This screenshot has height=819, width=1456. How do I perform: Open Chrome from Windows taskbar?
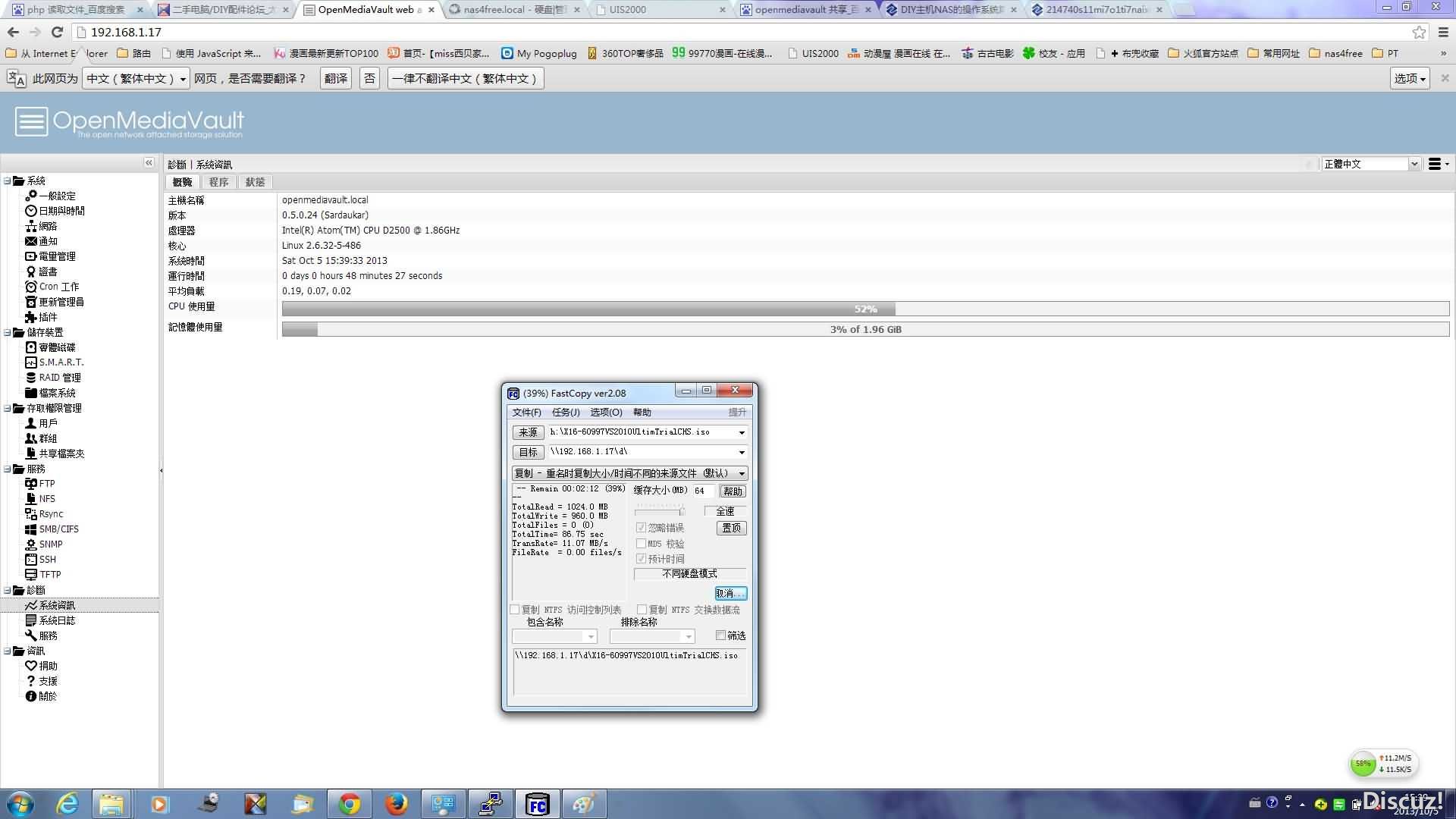[350, 804]
